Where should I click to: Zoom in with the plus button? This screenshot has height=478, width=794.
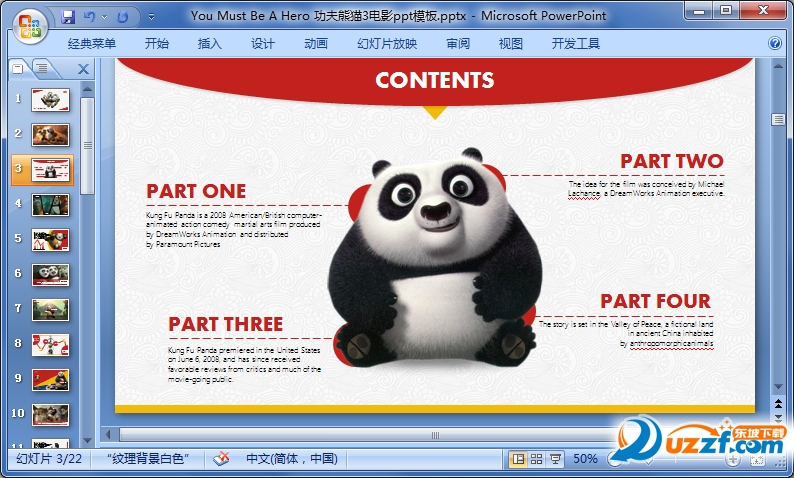(733, 460)
